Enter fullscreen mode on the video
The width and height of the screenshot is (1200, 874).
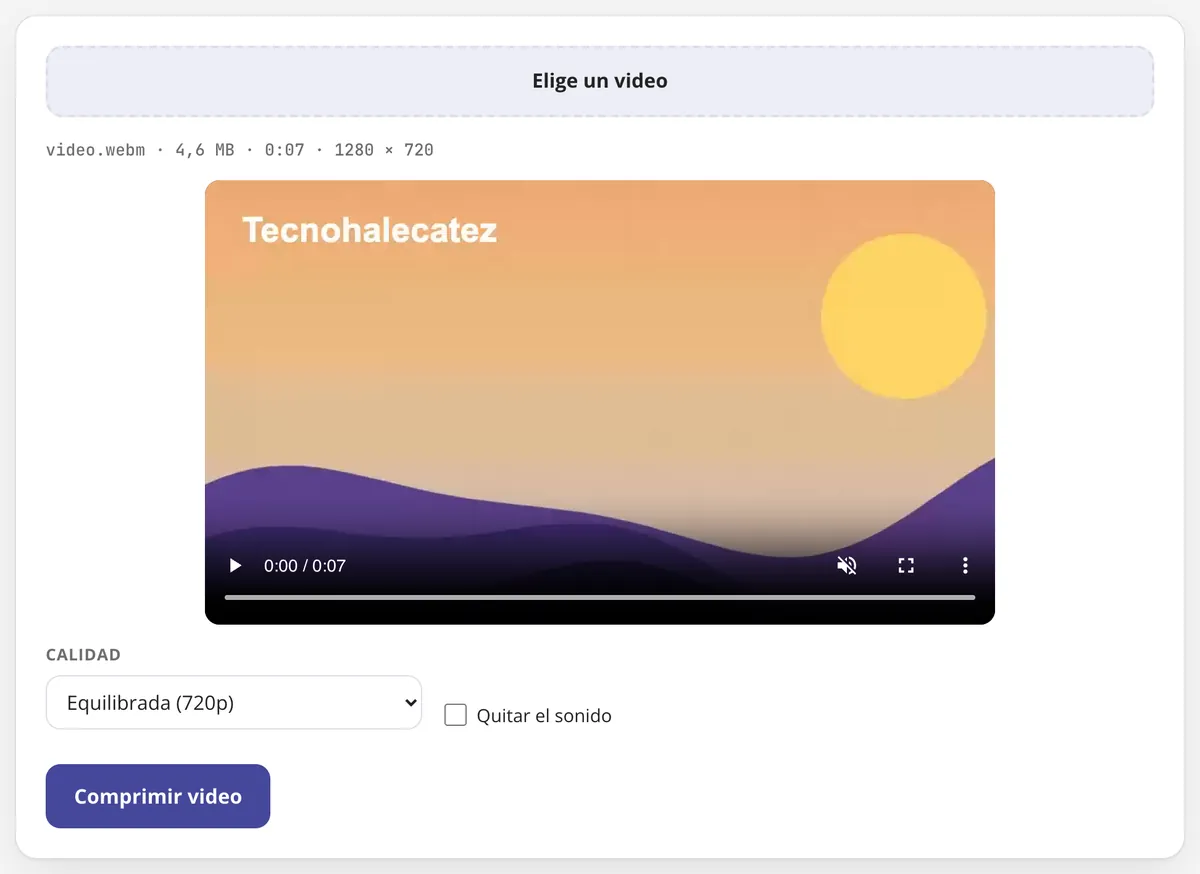click(906, 566)
